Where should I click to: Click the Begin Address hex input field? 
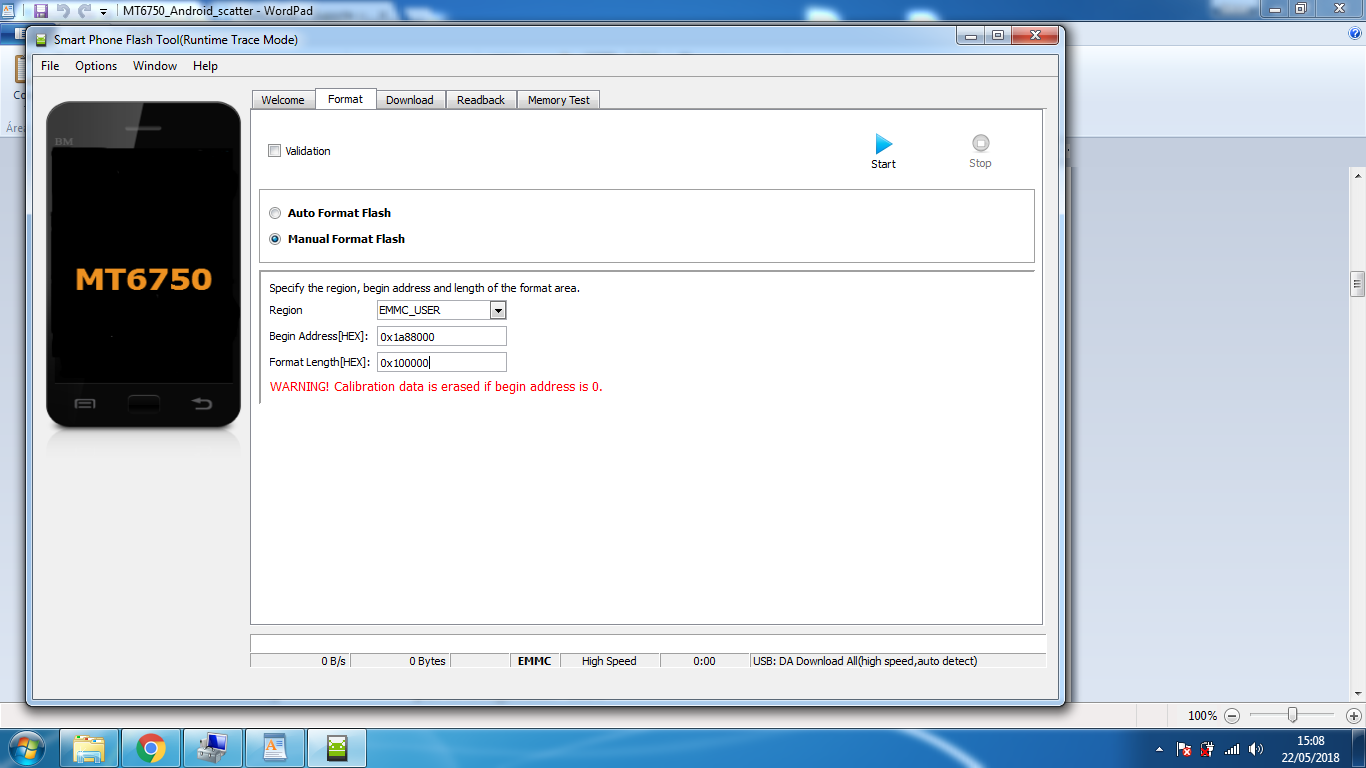[442, 337]
